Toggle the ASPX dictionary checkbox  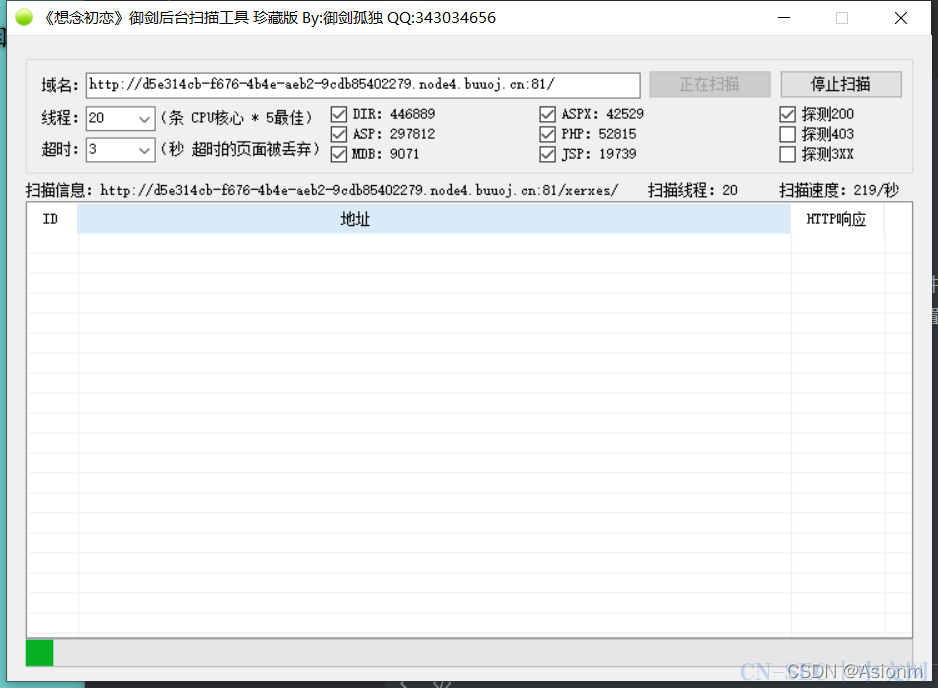pyautogui.click(x=547, y=114)
